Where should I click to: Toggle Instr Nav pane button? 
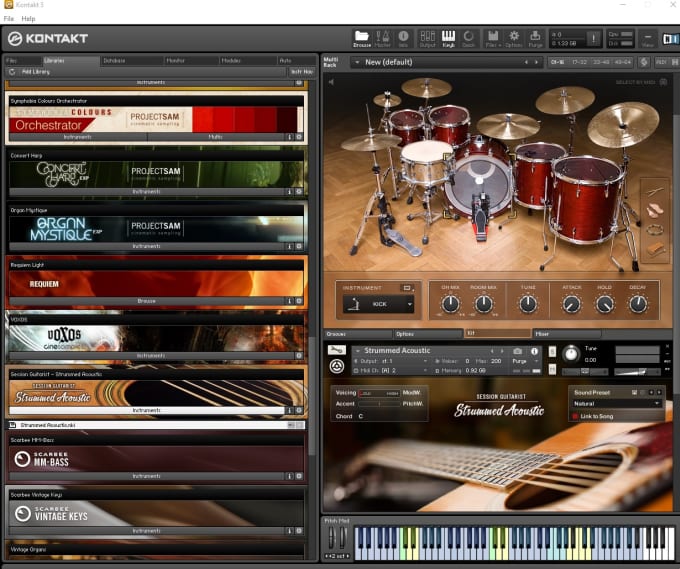click(x=302, y=72)
